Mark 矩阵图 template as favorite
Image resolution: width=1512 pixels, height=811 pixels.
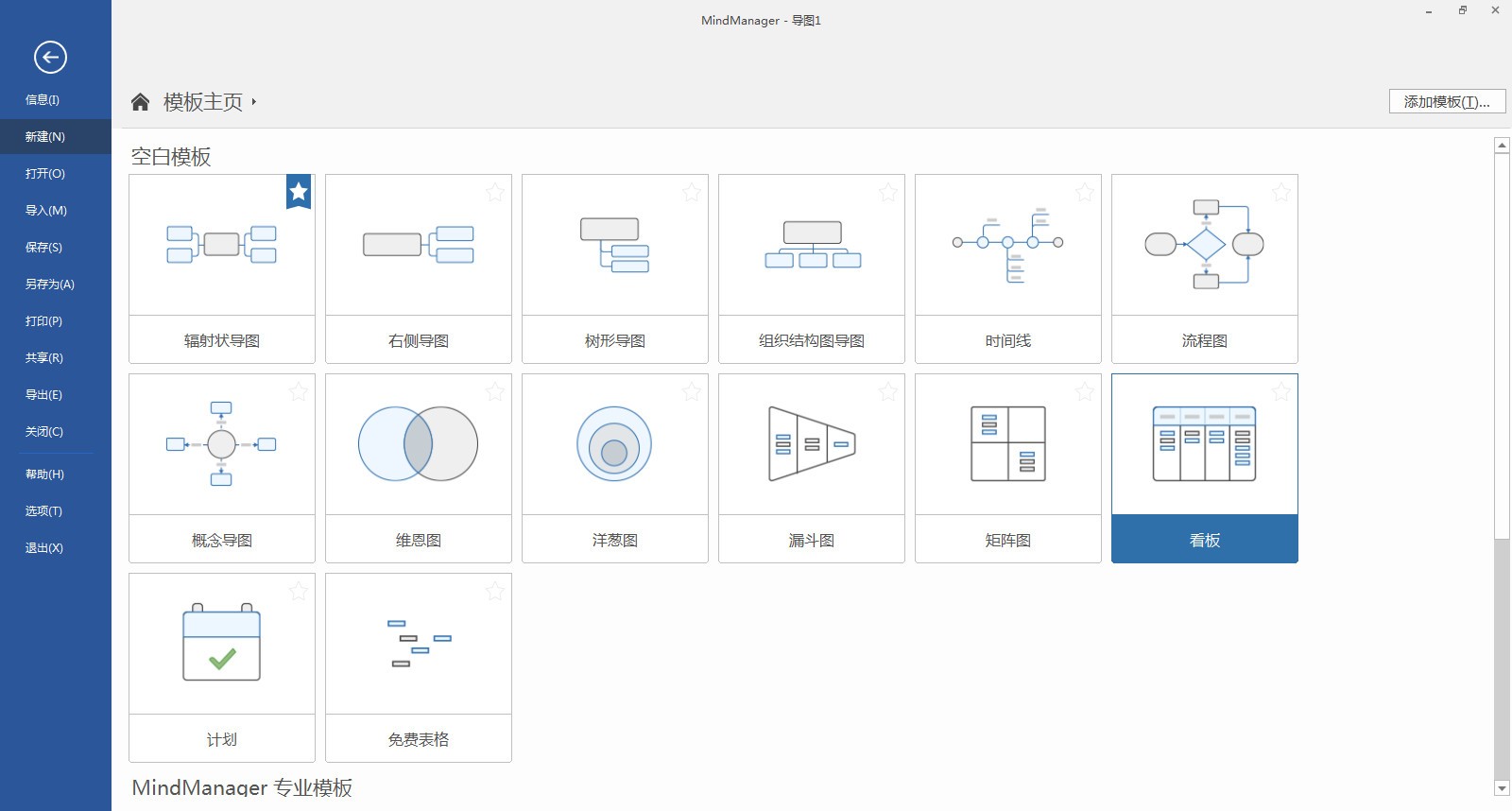(x=1085, y=392)
